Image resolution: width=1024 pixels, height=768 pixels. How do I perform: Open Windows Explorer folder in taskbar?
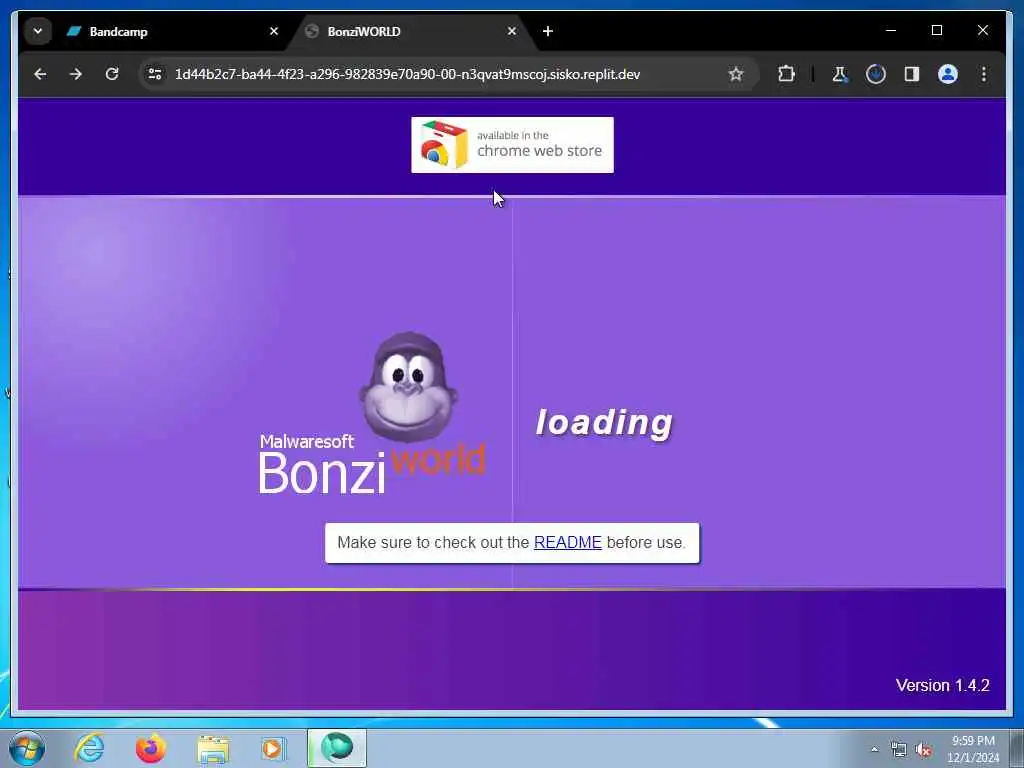click(x=213, y=749)
